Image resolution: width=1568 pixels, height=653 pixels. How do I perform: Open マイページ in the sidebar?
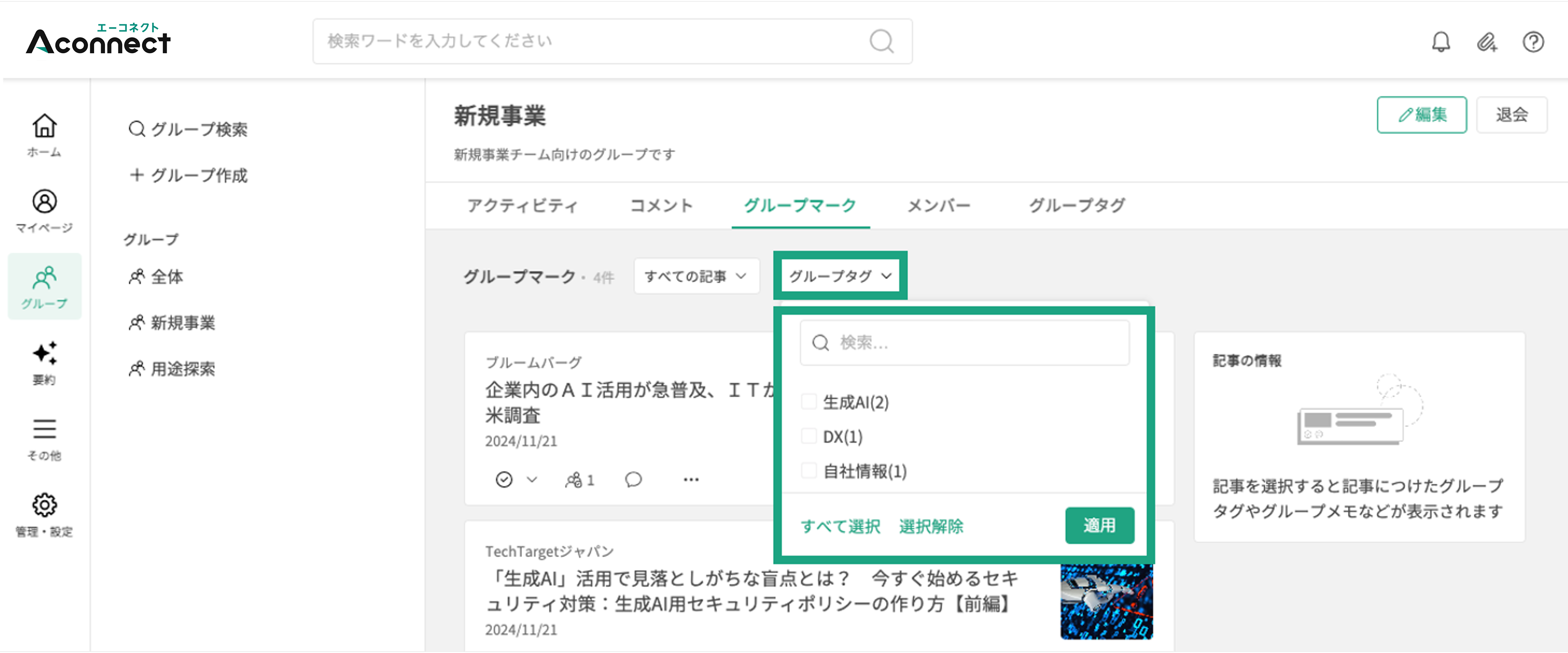(x=45, y=211)
